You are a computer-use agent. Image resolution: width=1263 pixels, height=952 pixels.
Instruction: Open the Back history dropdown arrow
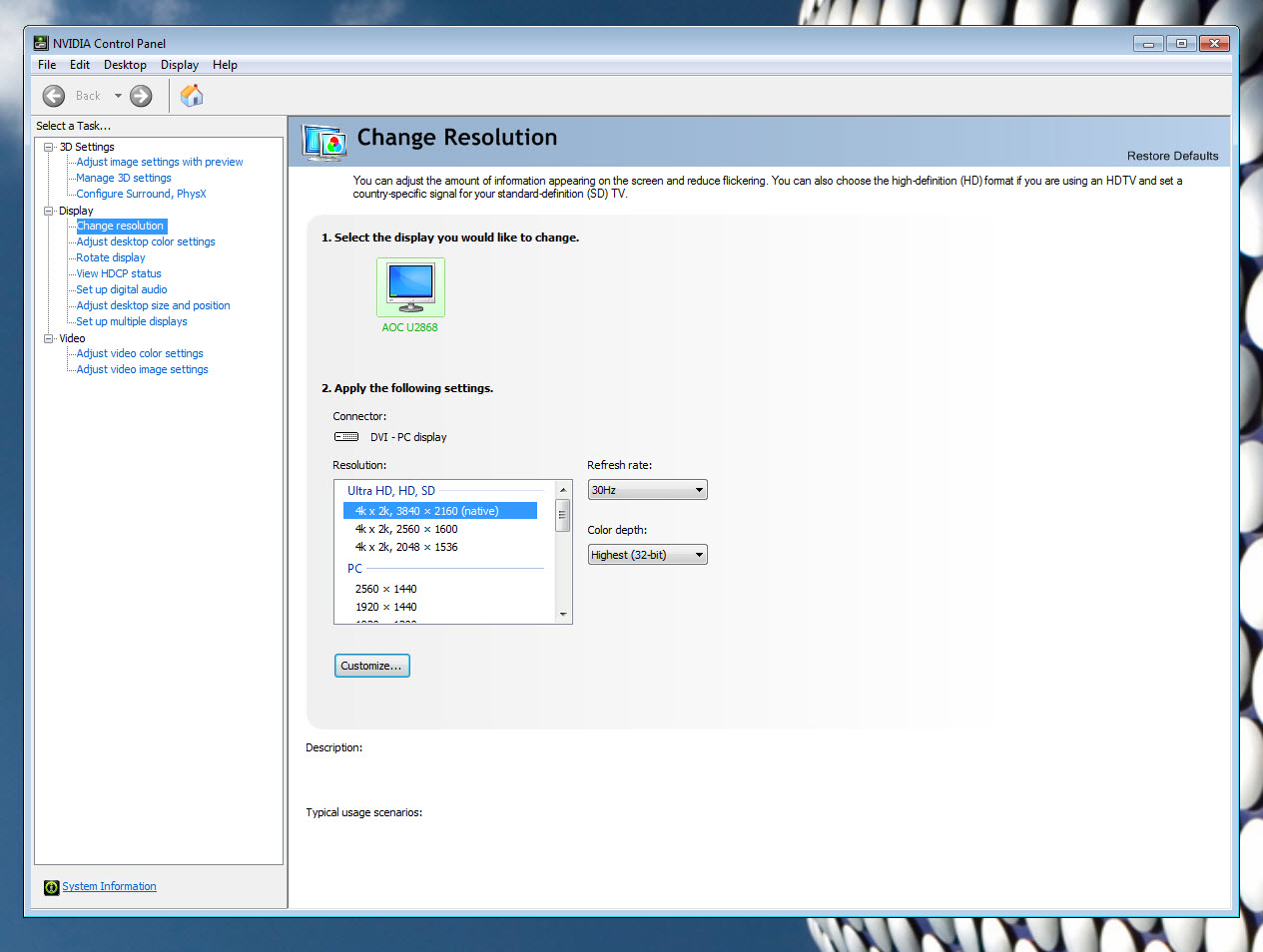pos(118,96)
